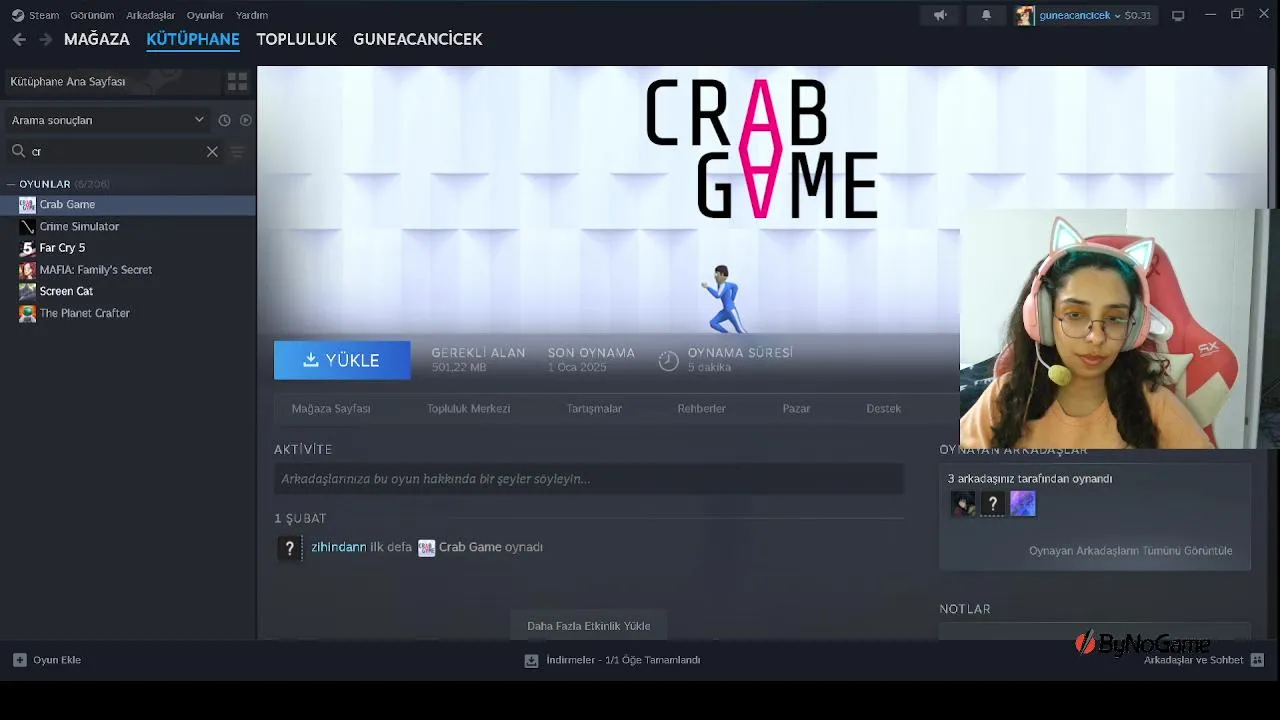Go to the KÜTÜPHANE tab

193,39
